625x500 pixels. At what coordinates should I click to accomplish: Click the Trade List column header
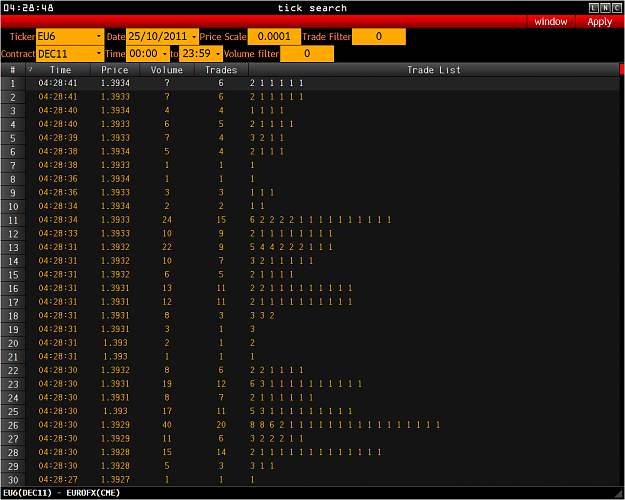coord(434,70)
